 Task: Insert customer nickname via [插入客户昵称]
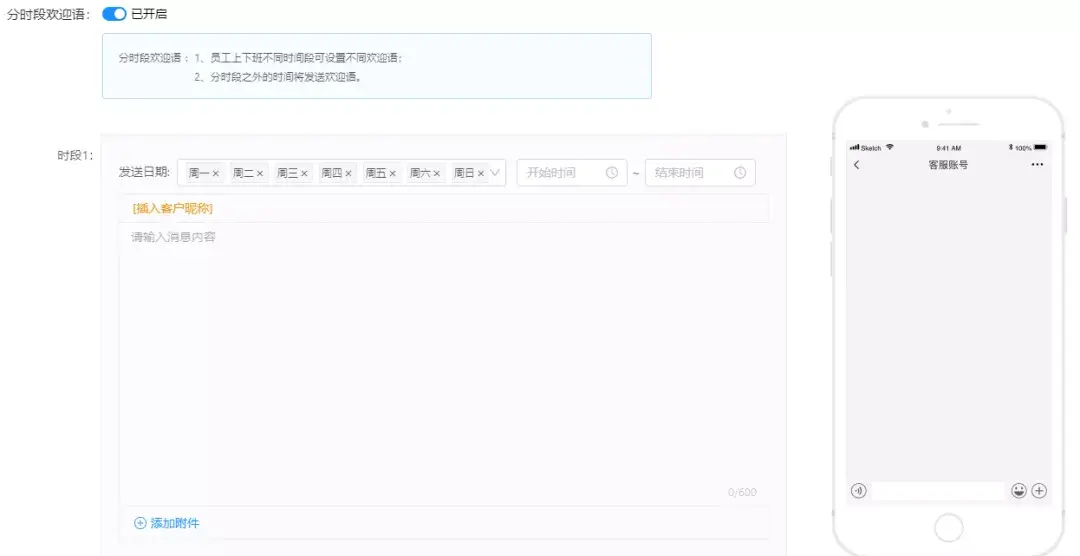tap(173, 208)
